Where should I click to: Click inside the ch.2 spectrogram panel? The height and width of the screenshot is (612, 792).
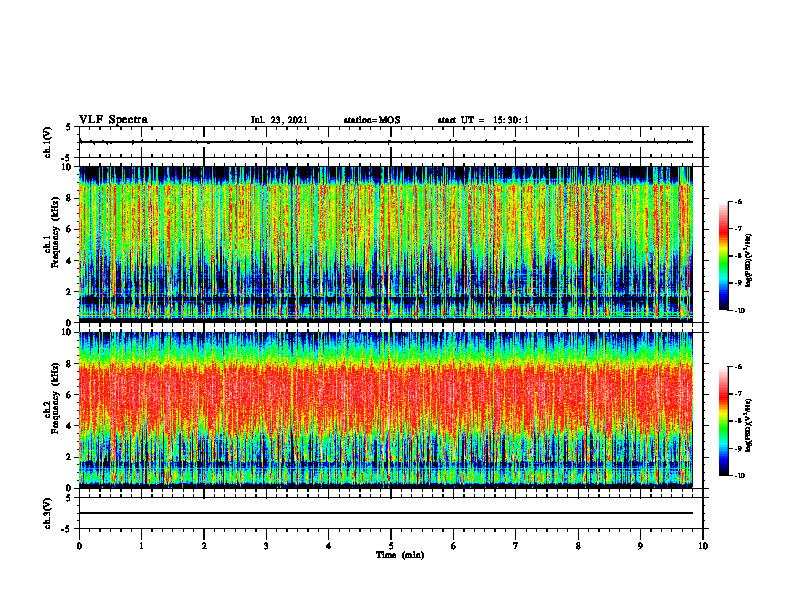point(386,410)
